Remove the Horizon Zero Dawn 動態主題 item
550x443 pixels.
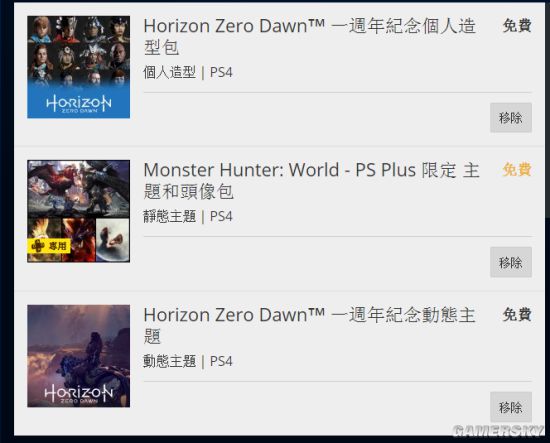pos(511,407)
